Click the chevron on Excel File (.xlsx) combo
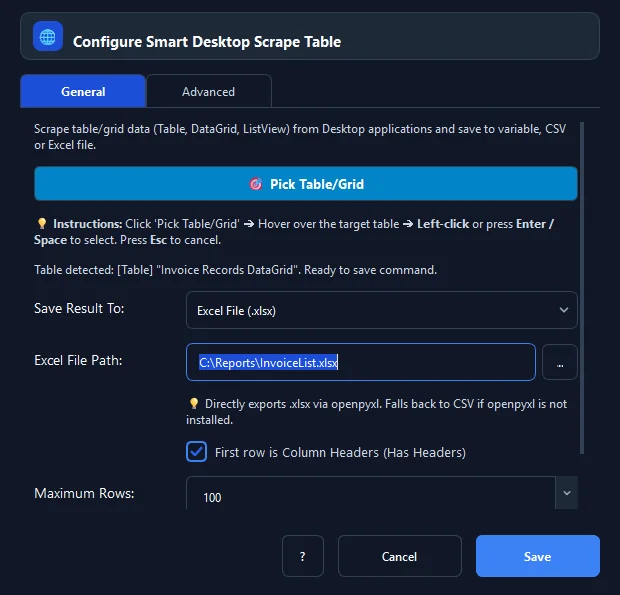The width and height of the screenshot is (620, 595). coord(564,310)
